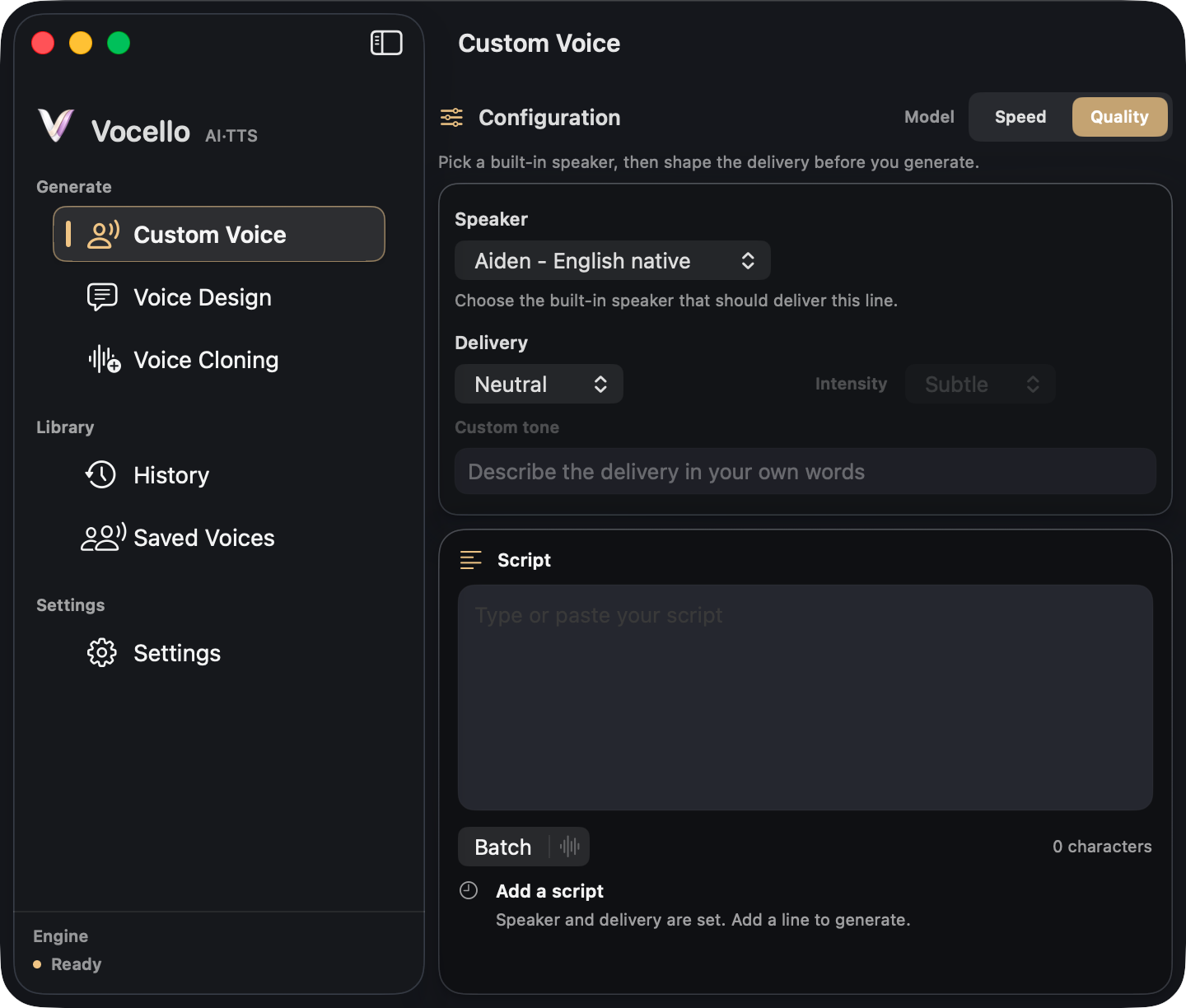The image size is (1186, 1008).
Task: Go to Voice Design
Action: click(219, 297)
